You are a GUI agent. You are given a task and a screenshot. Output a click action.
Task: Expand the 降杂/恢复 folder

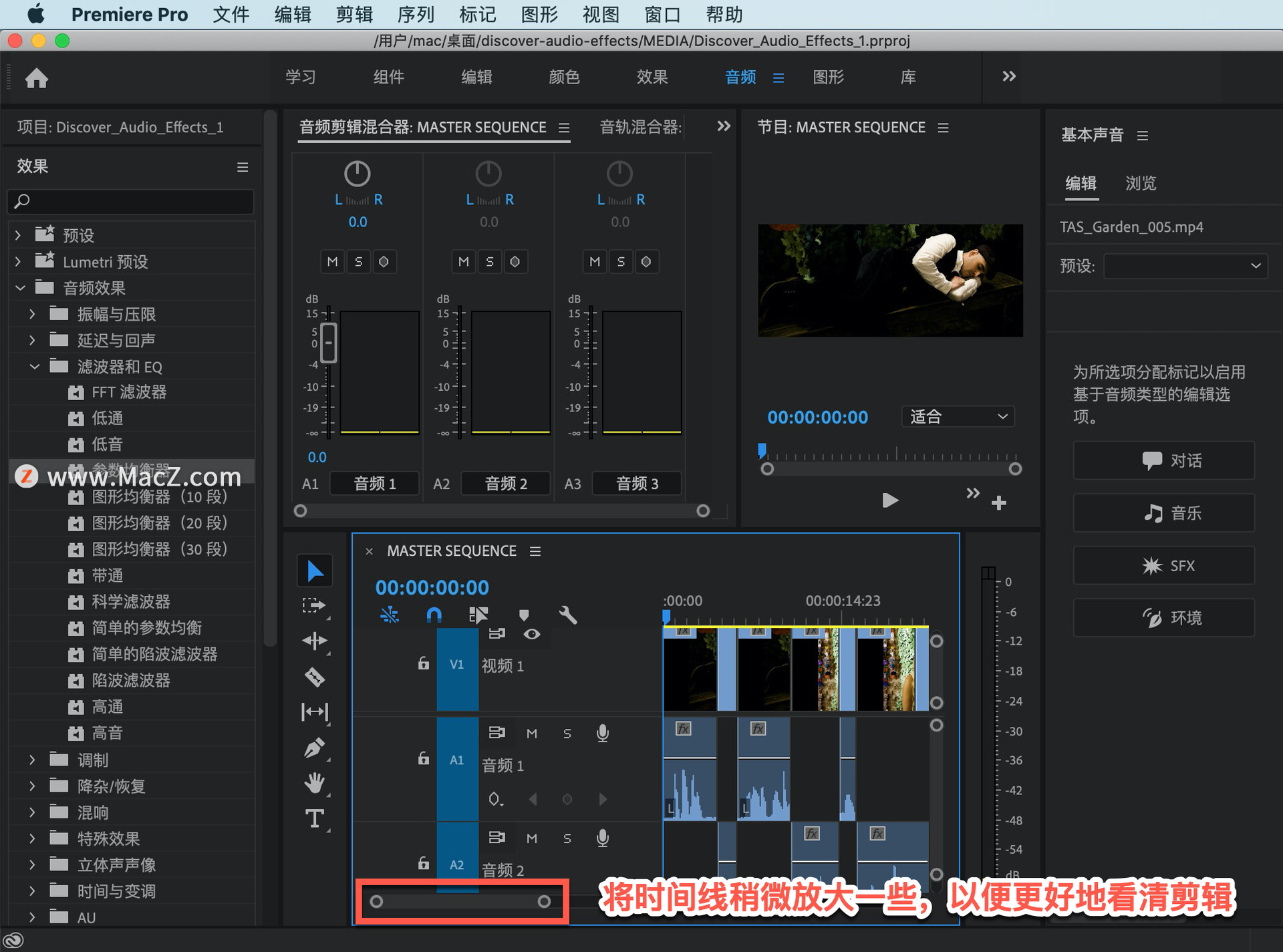pyautogui.click(x=32, y=786)
